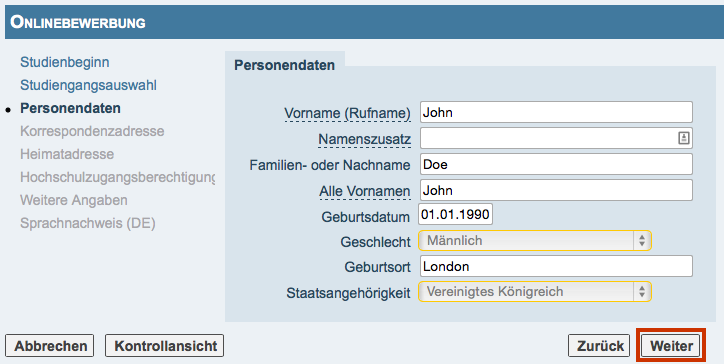Open the Kontrollansicht view
The width and height of the screenshot is (724, 364).
point(165,346)
